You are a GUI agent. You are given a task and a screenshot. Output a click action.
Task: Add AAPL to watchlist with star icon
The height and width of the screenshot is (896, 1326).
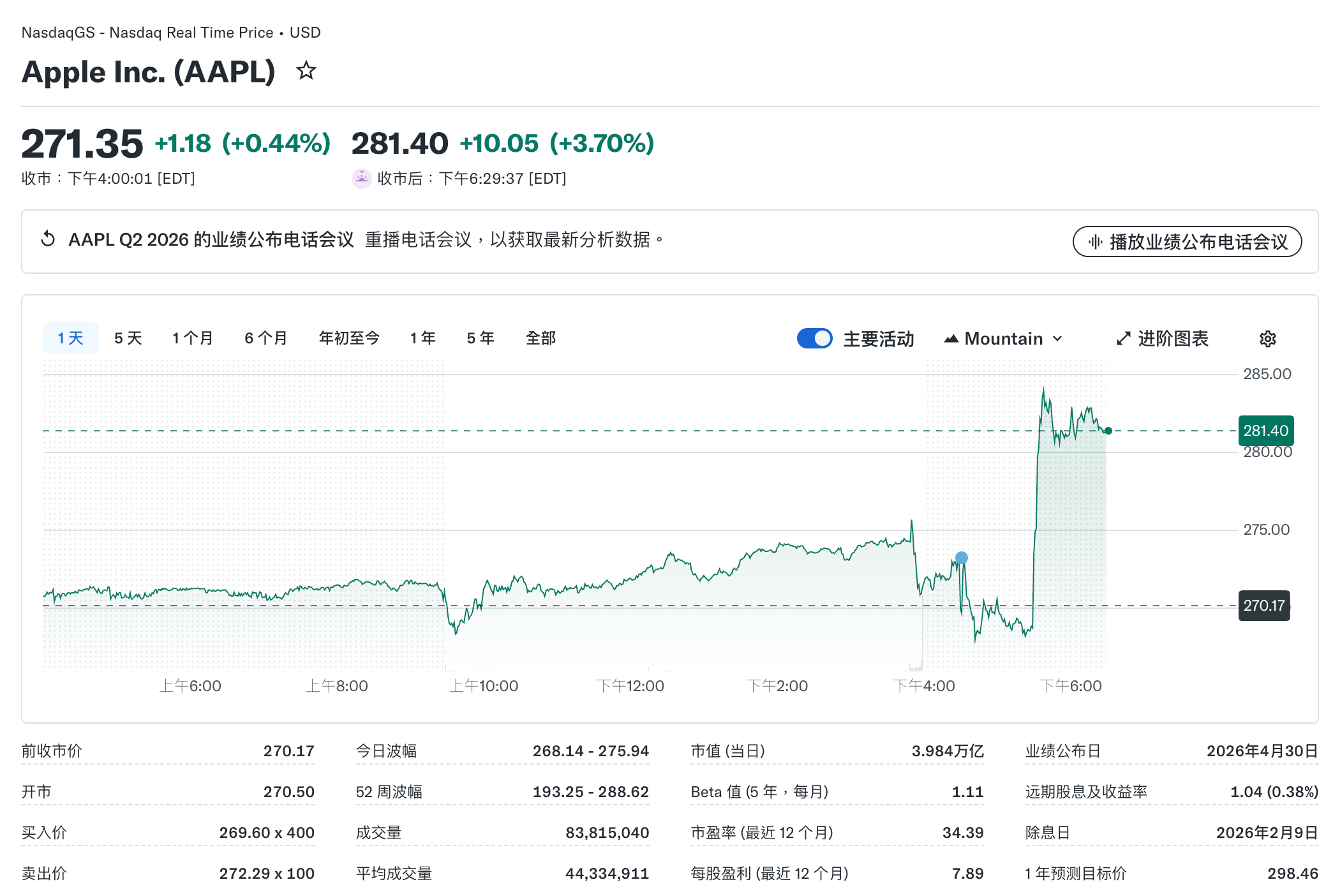[x=306, y=70]
